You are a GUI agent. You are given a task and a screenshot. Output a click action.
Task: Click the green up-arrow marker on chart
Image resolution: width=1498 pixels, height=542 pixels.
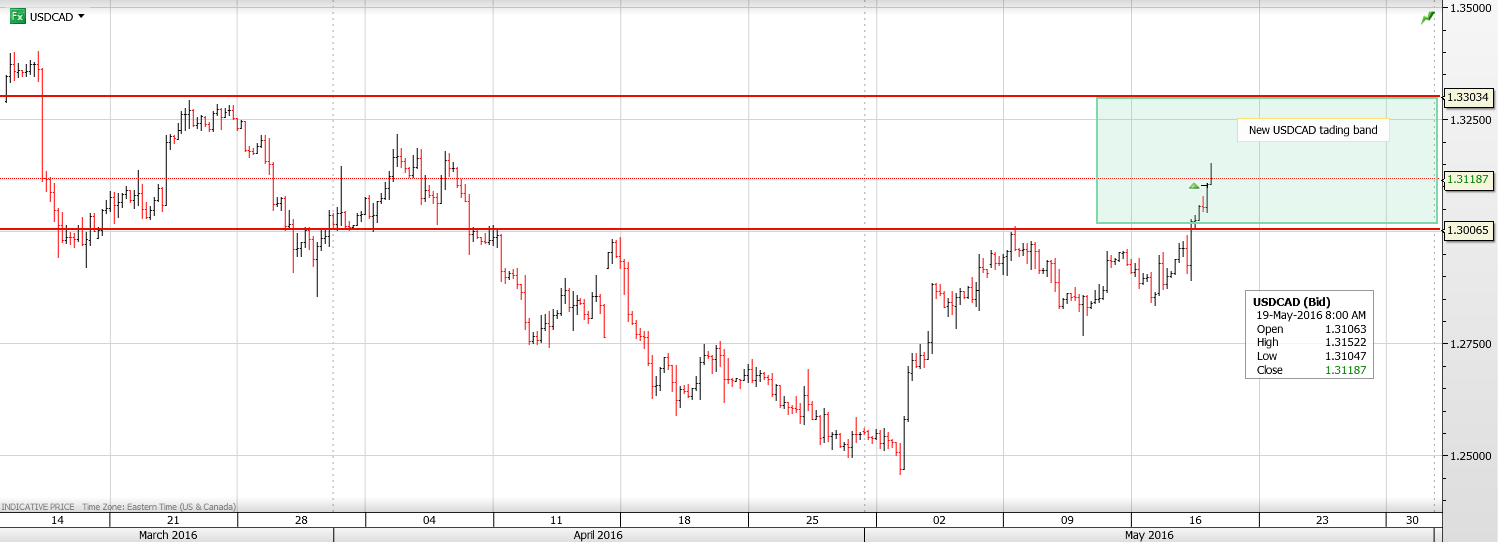pyautogui.click(x=1193, y=186)
